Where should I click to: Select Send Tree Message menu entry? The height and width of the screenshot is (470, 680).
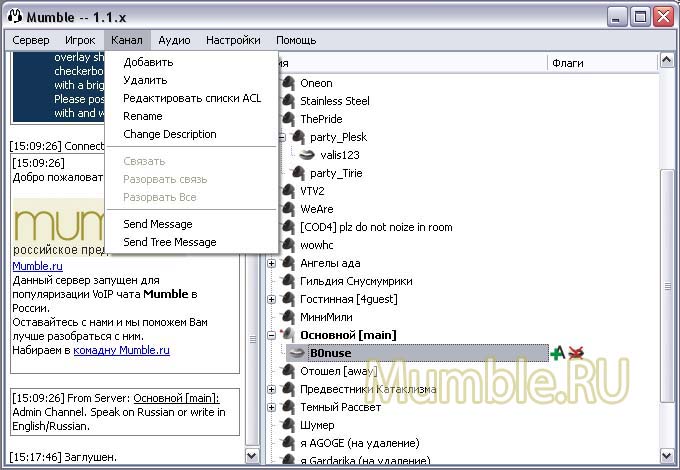pyautogui.click(x=169, y=242)
